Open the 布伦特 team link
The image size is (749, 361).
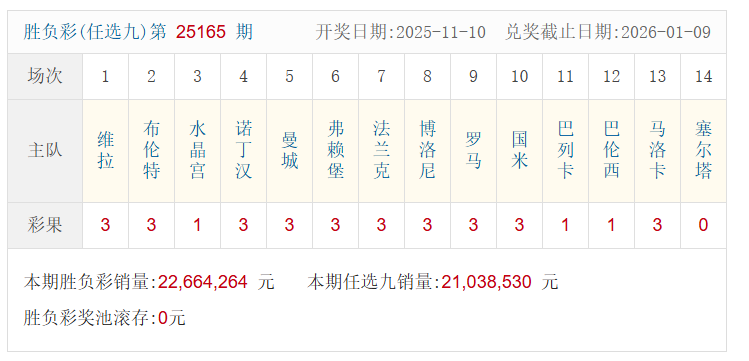pyautogui.click(x=151, y=150)
